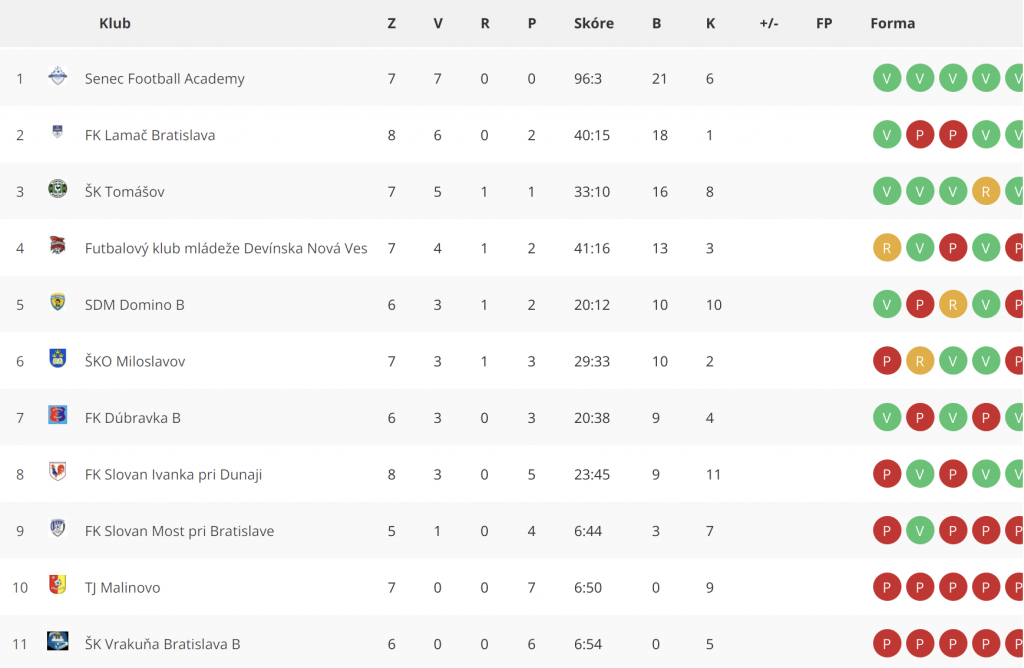The height and width of the screenshot is (668, 1024).
Task: Open FK Slovan Ivanka pri Dunaji link
Action: [x=173, y=475]
